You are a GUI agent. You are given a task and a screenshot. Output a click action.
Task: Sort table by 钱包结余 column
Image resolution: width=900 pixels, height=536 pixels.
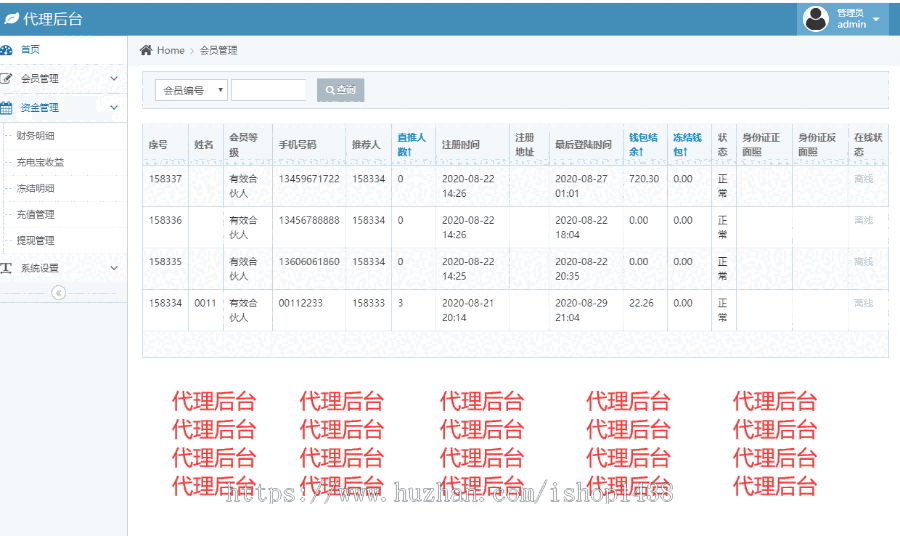pos(643,144)
